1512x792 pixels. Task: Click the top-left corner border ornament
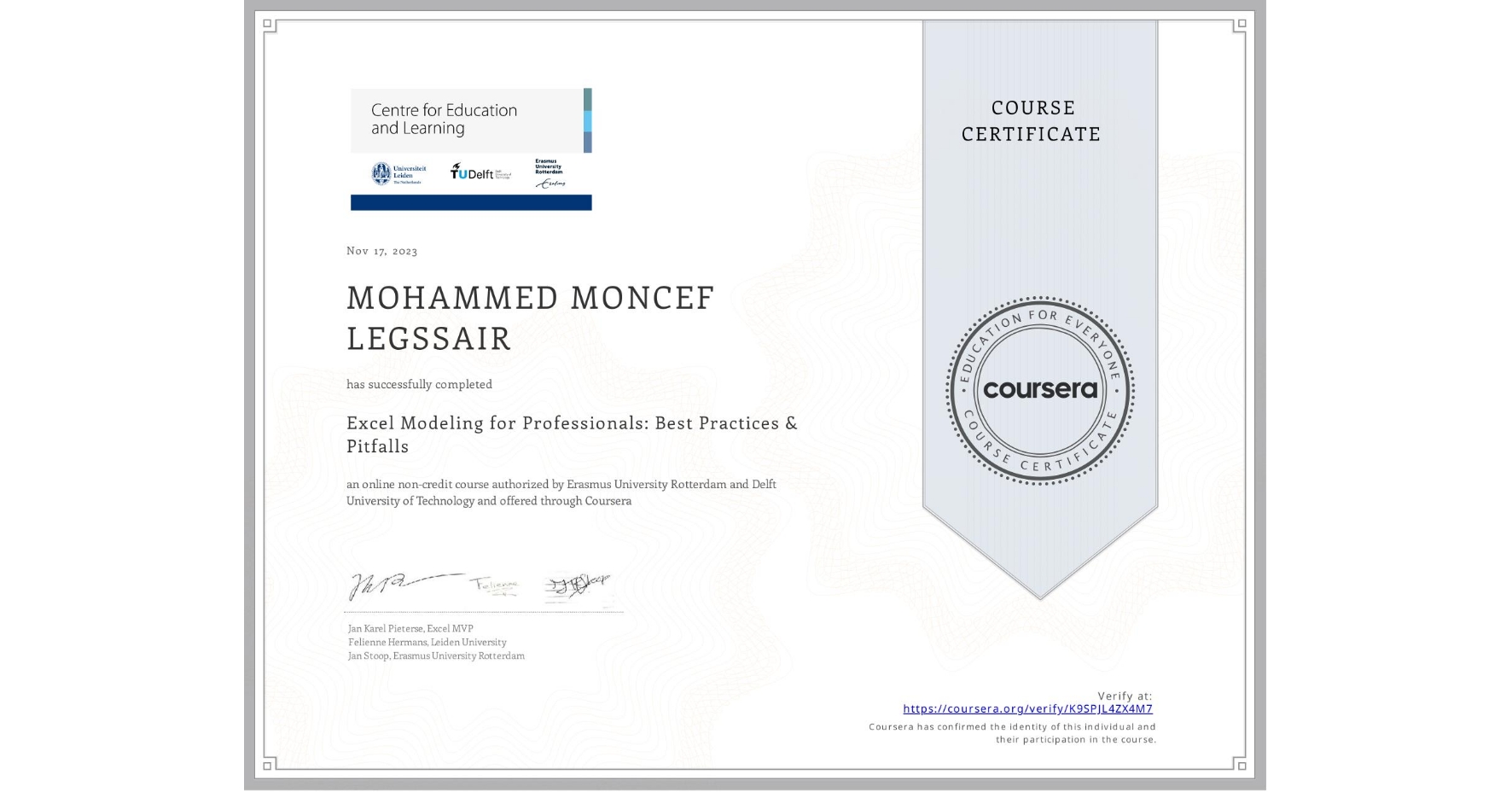tap(265, 25)
